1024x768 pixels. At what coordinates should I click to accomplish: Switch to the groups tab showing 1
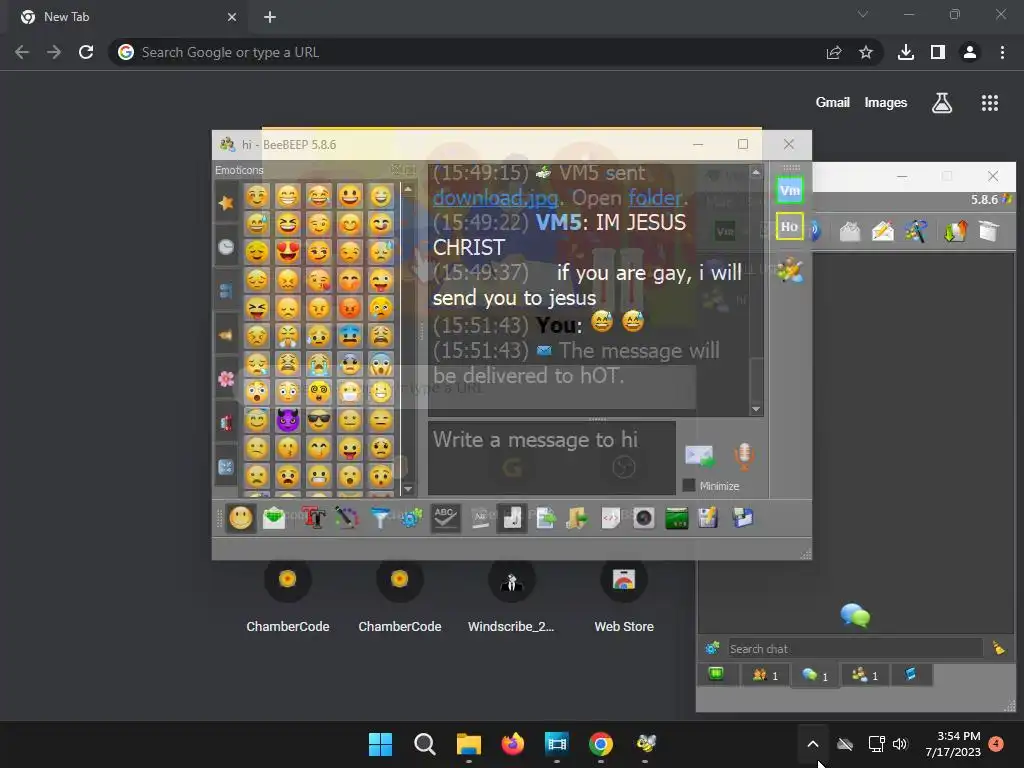[x=864, y=675]
